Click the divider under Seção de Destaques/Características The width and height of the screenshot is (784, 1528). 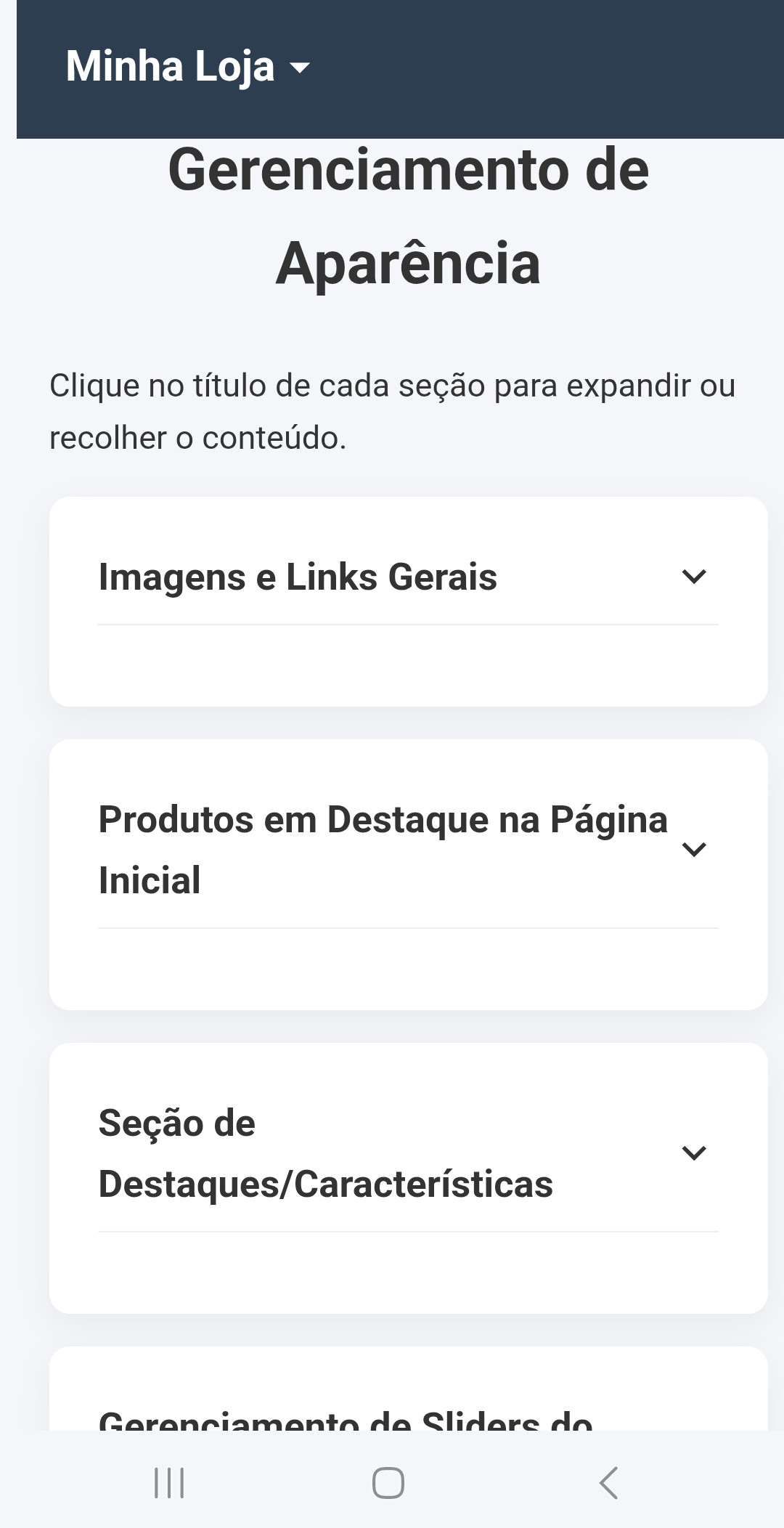coord(408,1232)
